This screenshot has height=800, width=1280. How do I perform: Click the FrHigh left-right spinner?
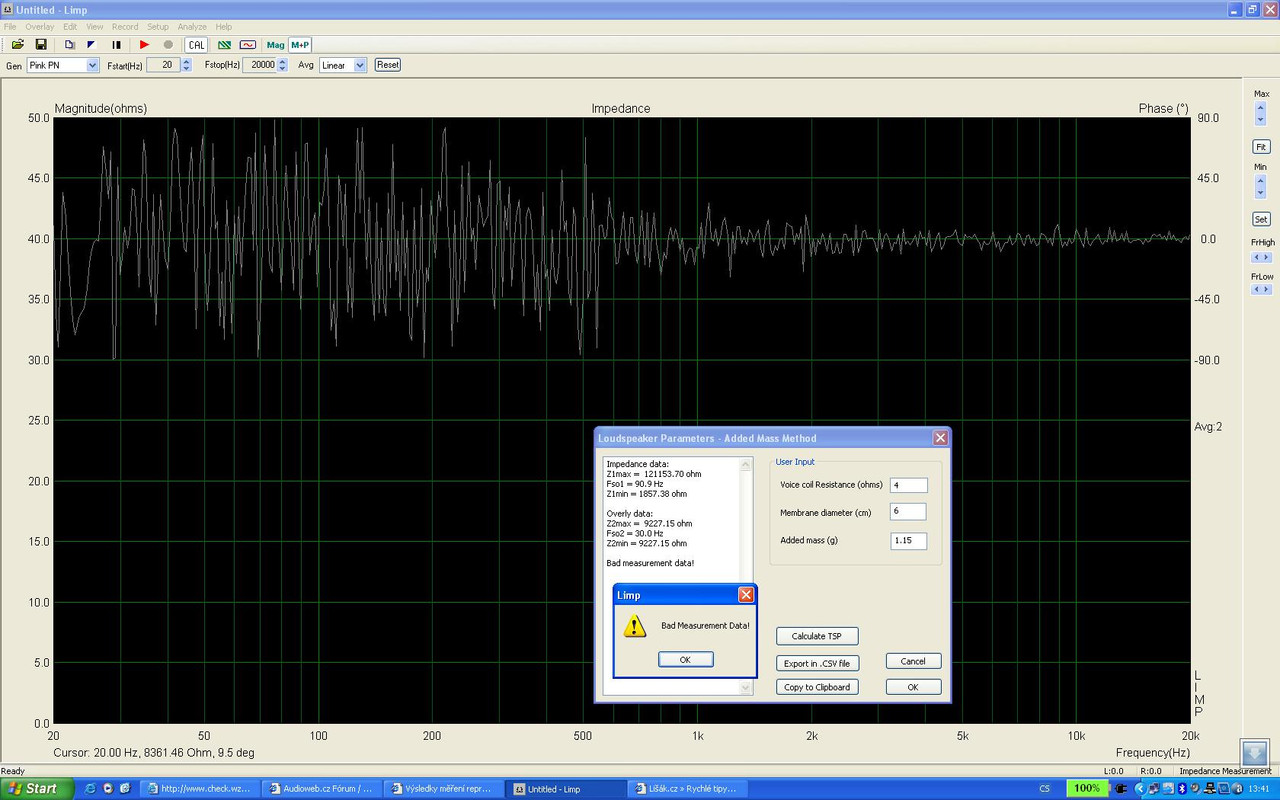[1261, 257]
